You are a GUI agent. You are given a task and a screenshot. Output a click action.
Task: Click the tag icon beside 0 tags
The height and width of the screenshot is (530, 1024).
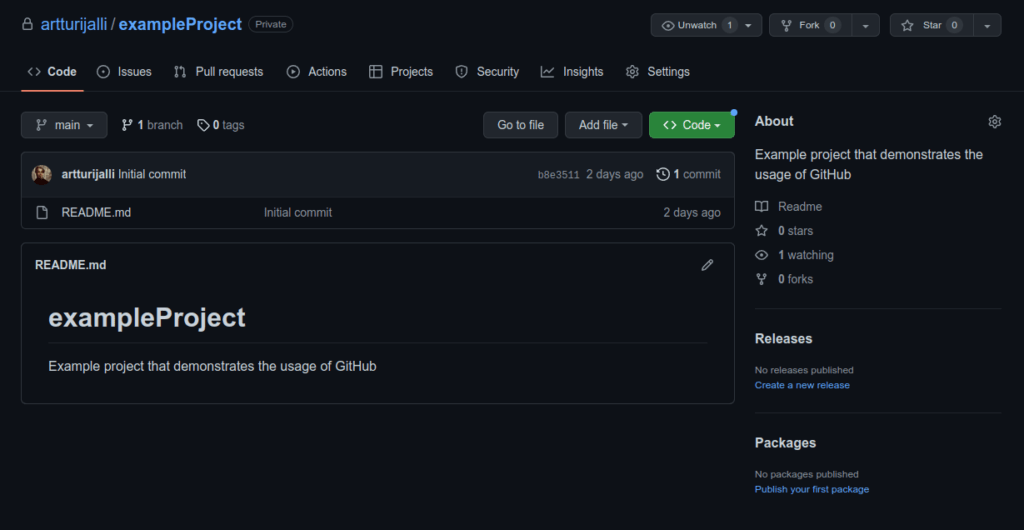pyautogui.click(x=204, y=125)
